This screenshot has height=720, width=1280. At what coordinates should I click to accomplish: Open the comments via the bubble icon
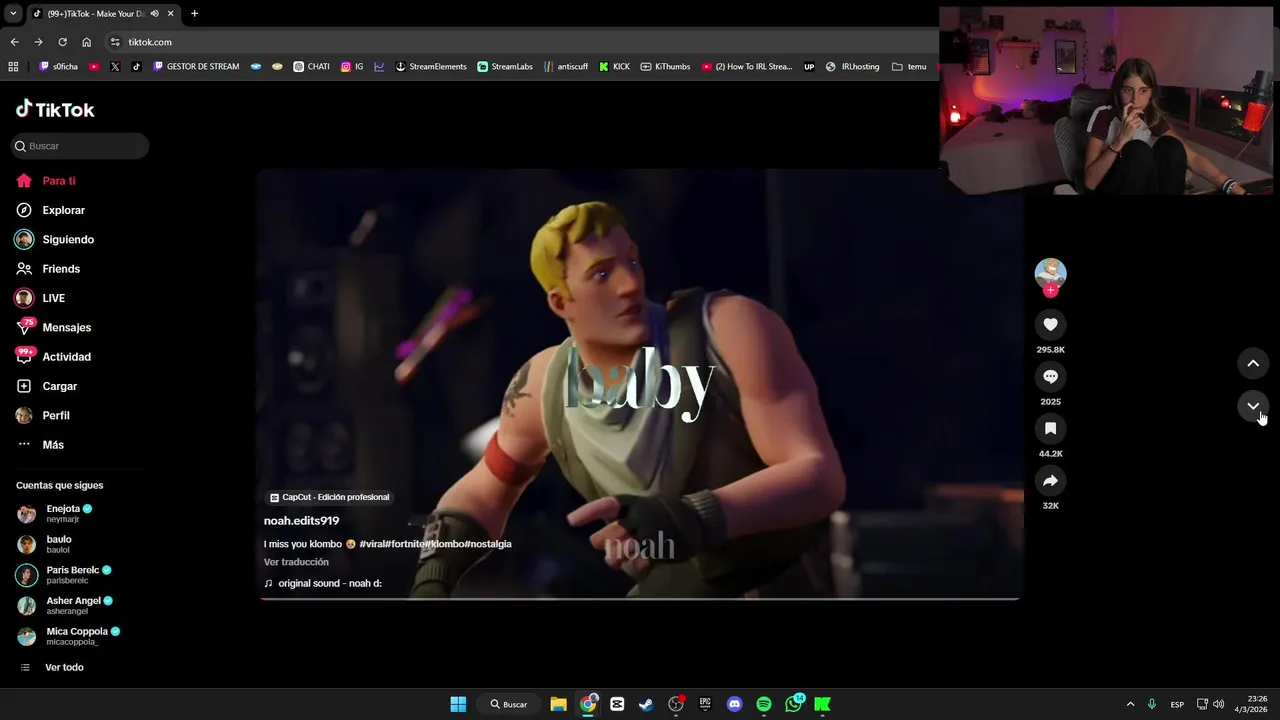click(x=1050, y=376)
